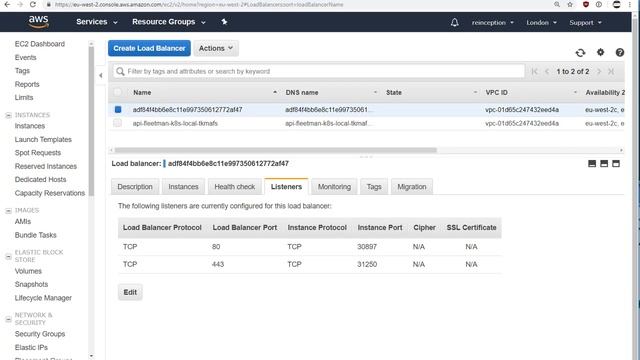Open AMIs in sidebar

22,221
